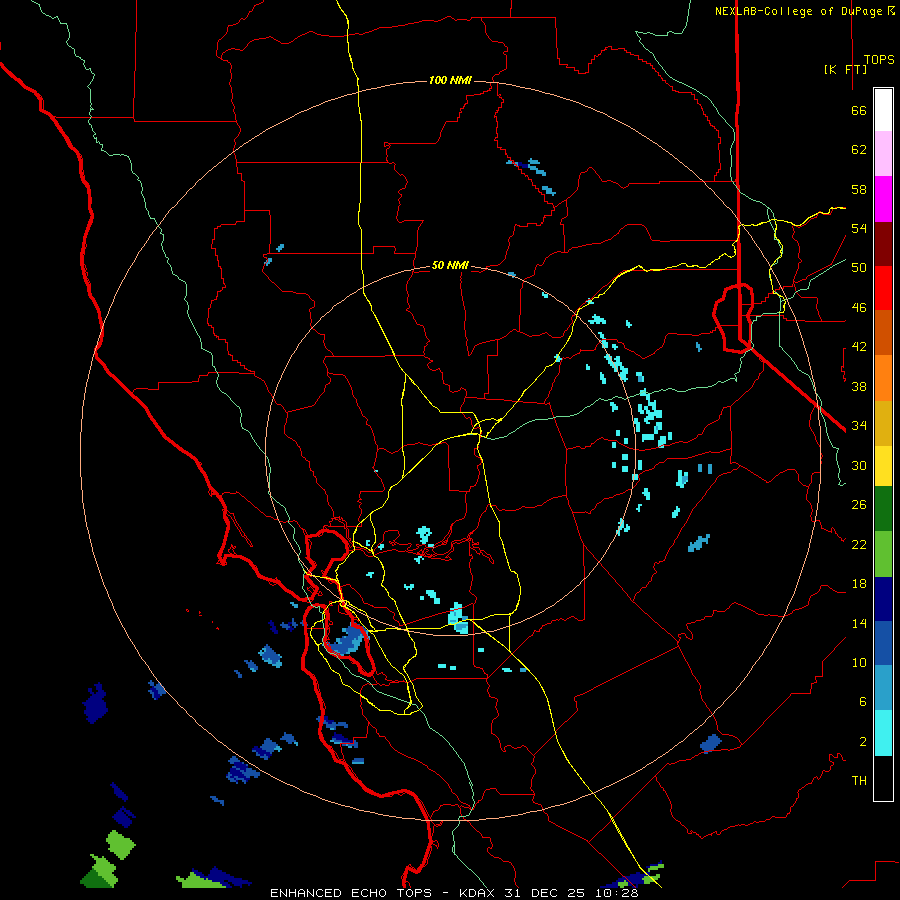Select the bright red legend swatch
This screenshot has height=900, width=900.
(x=883, y=288)
